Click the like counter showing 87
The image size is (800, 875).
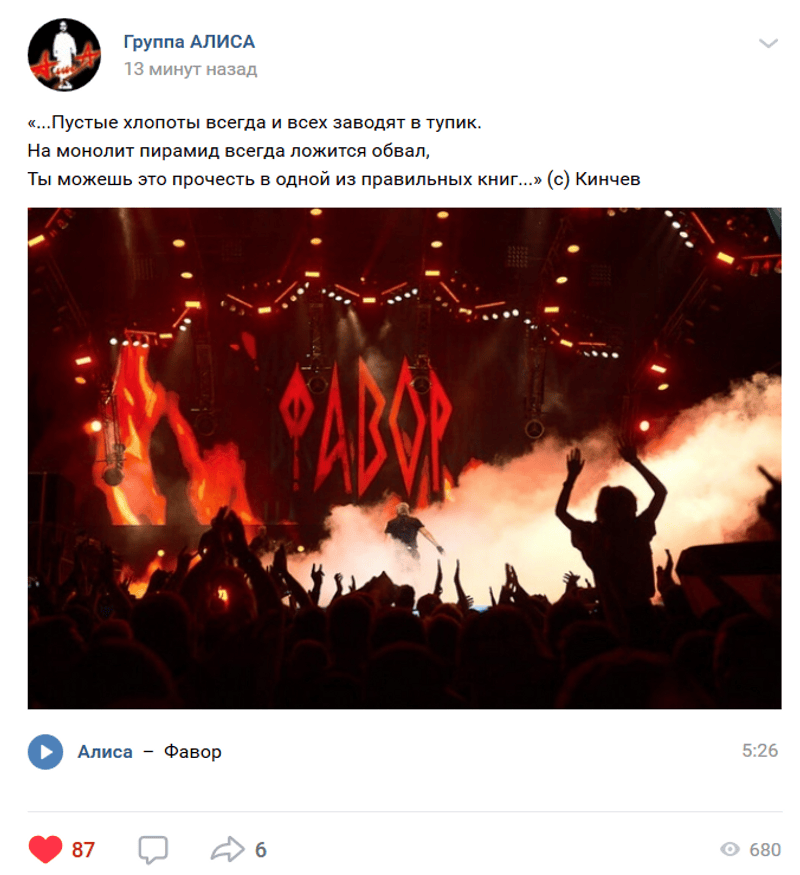tap(83, 850)
